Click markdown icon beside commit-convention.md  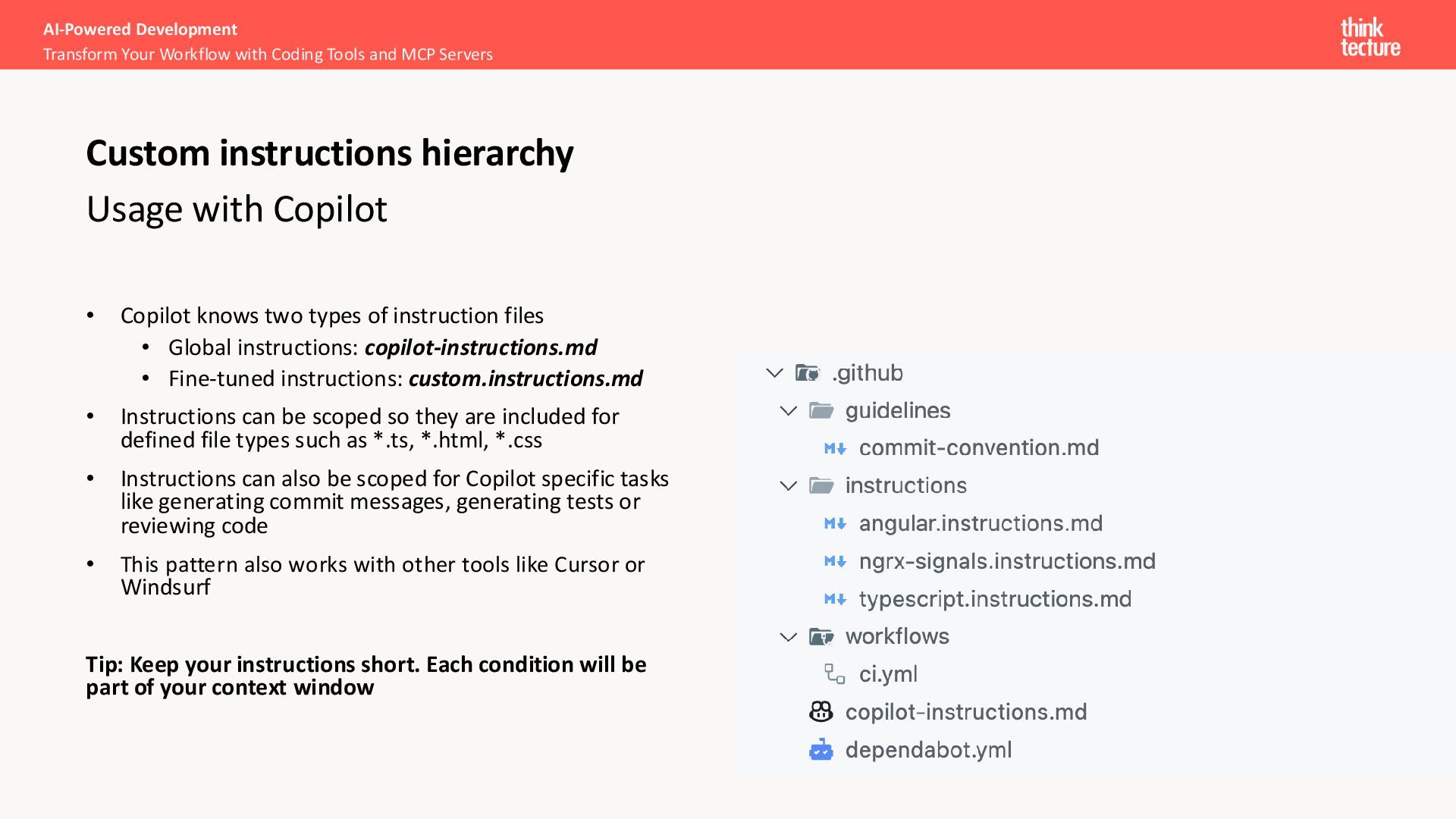click(x=835, y=449)
